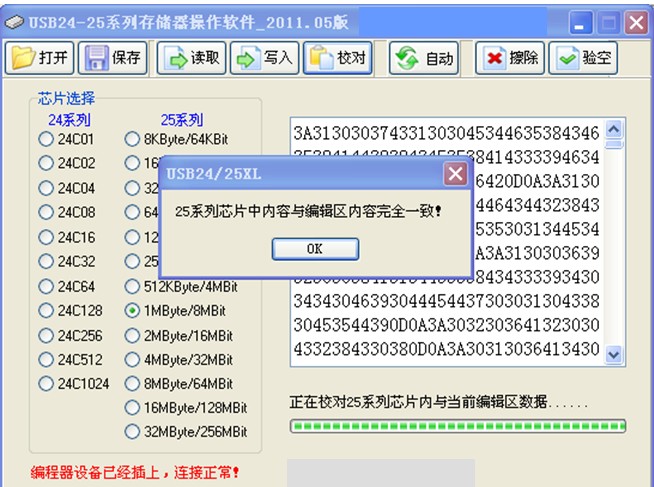Click the 24系列 column heading

click(69, 120)
